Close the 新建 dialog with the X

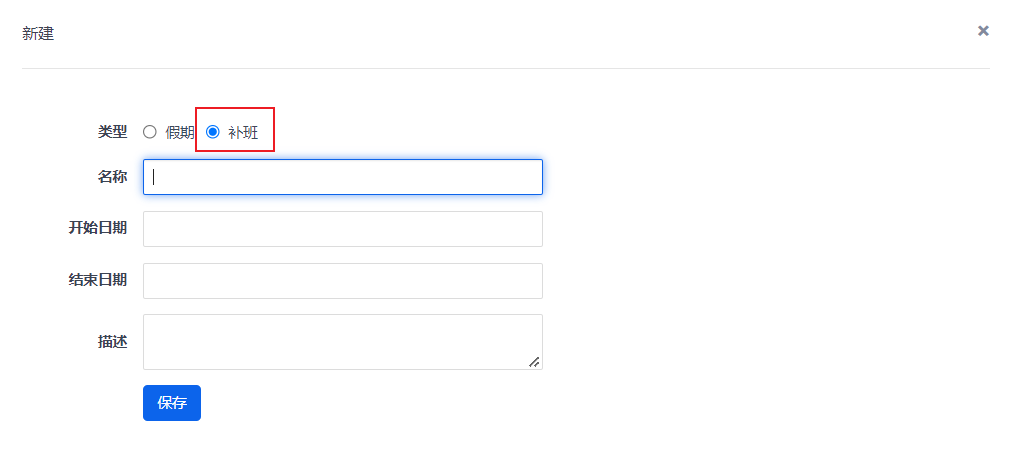click(983, 31)
